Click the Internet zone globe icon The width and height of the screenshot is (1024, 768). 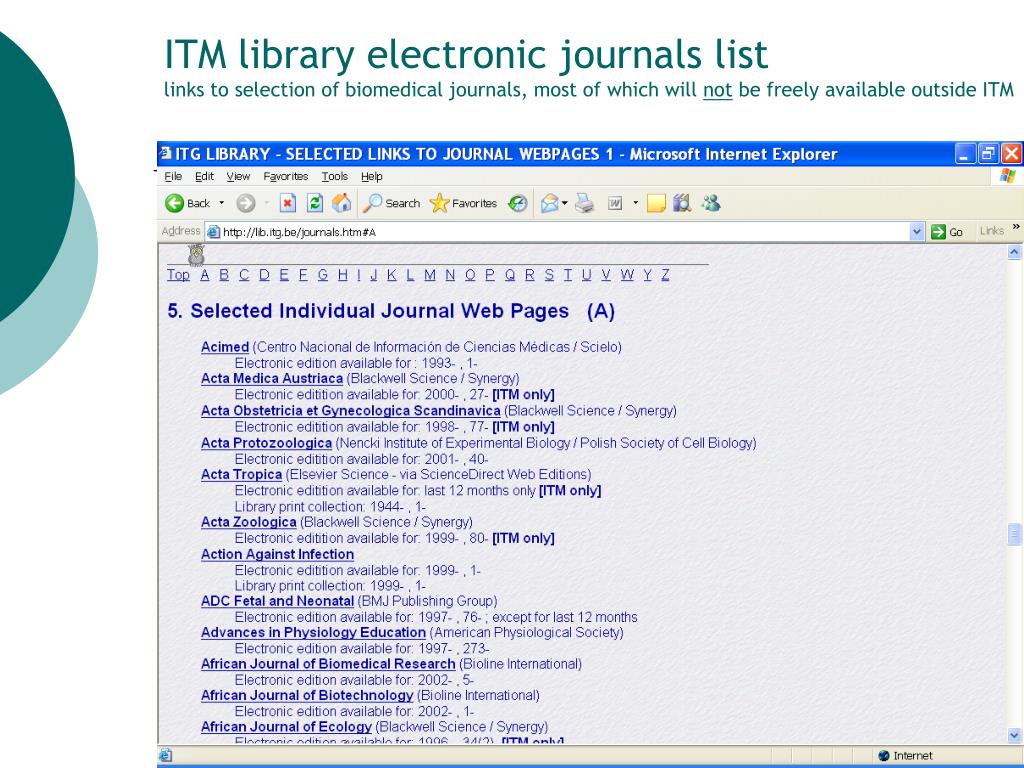tap(884, 756)
